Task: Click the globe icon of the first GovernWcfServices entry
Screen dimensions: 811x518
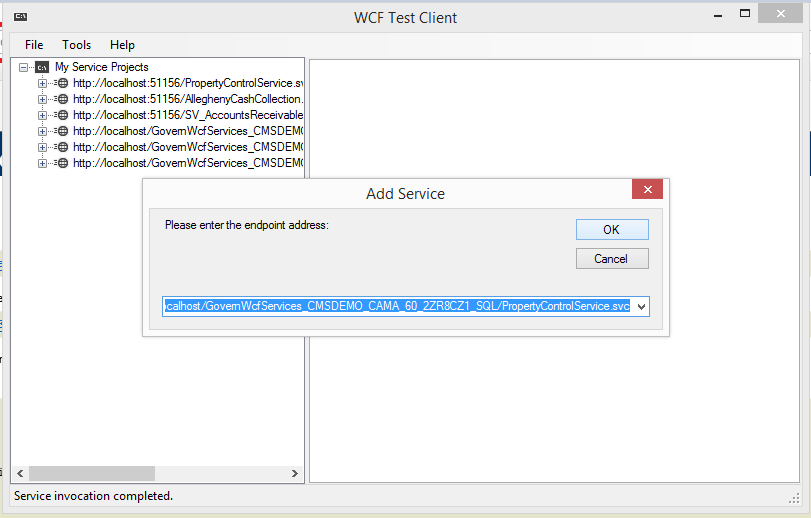Action: click(x=62, y=131)
